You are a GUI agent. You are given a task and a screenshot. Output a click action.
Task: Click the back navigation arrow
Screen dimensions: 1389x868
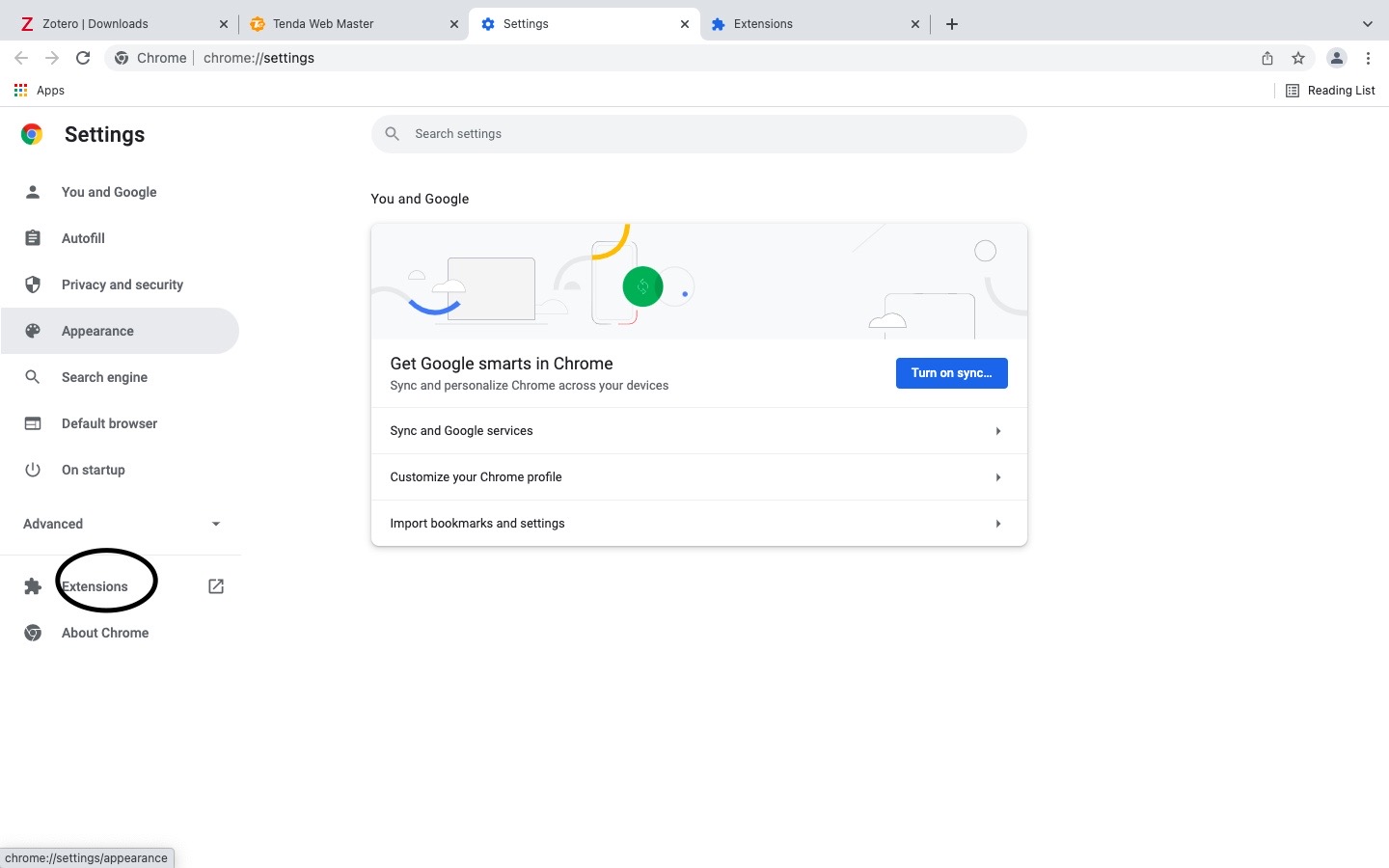click(x=21, y=58)
